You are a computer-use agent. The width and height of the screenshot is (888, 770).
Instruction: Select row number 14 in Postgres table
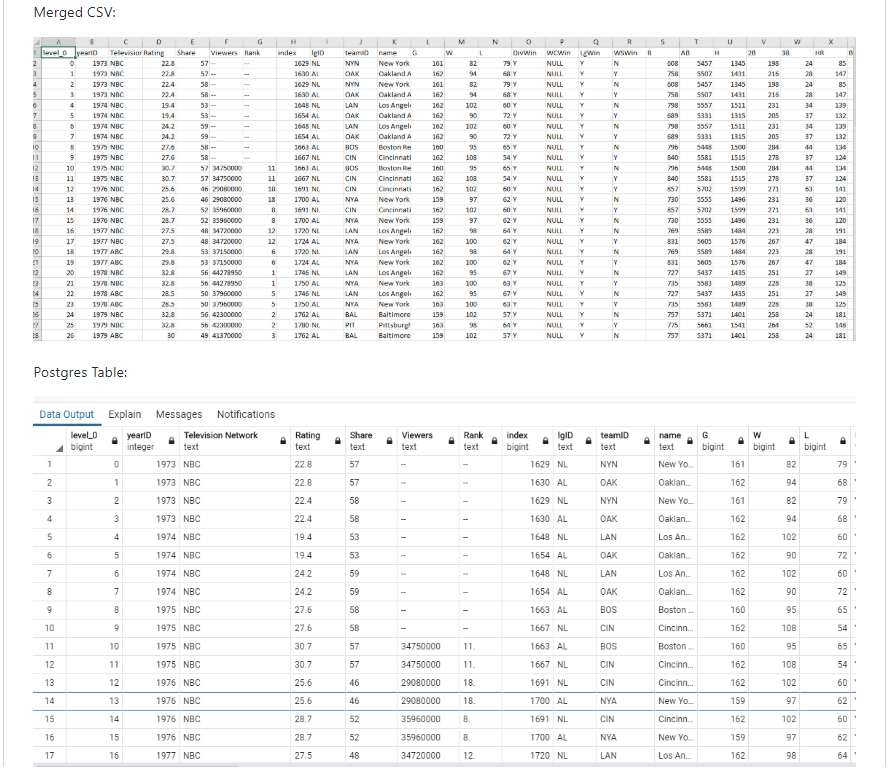coord(49,701)
